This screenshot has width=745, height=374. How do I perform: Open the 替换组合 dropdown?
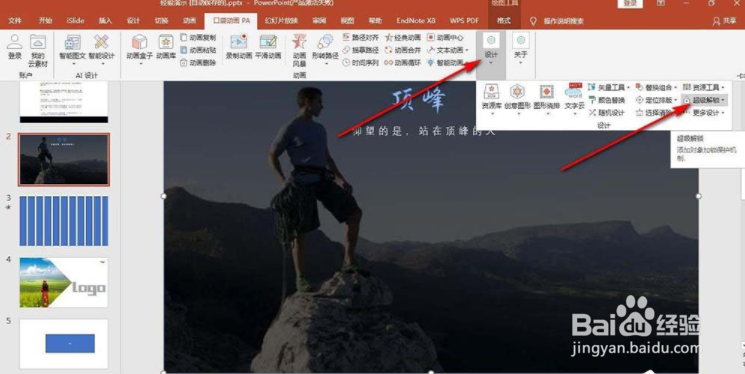click(x=656, y=87)
